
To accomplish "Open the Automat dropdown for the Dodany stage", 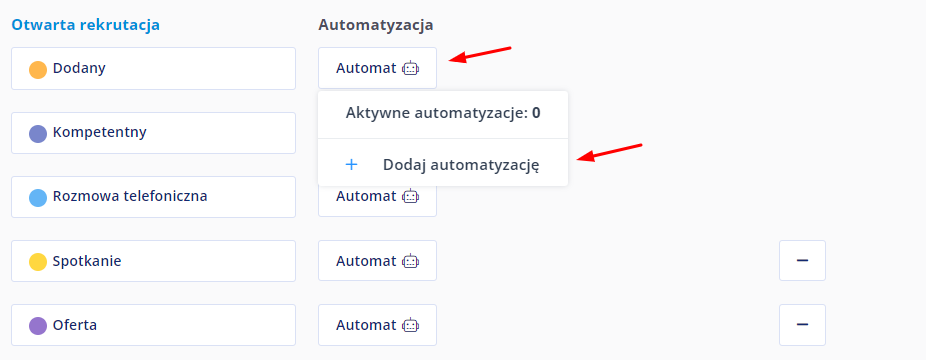I will tap(377, 68).
